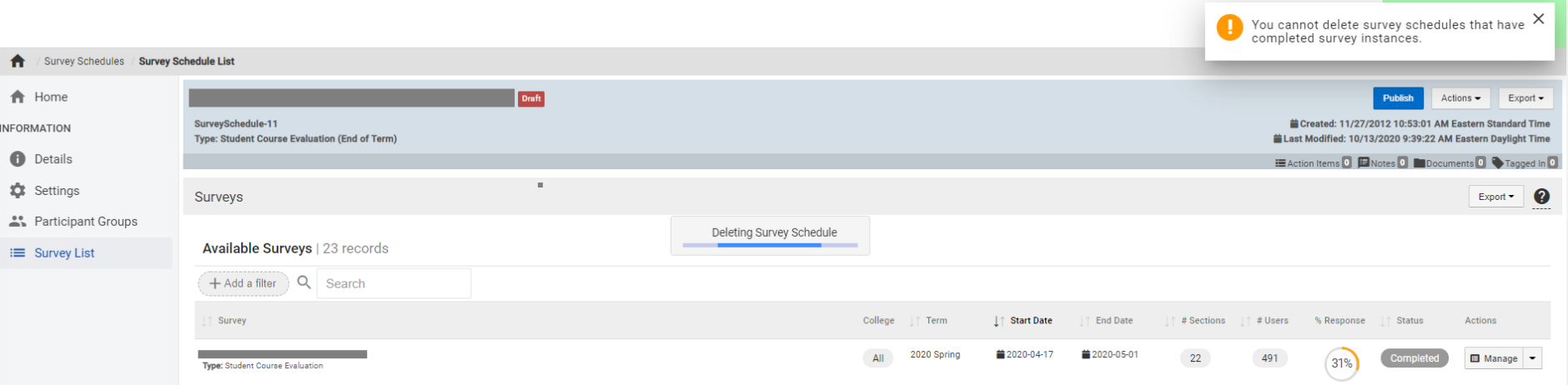The width and height of the screenshot is (1568, 385).
Task: Click the home icon in the breadcrumb
Action: [x=18, y=61]
